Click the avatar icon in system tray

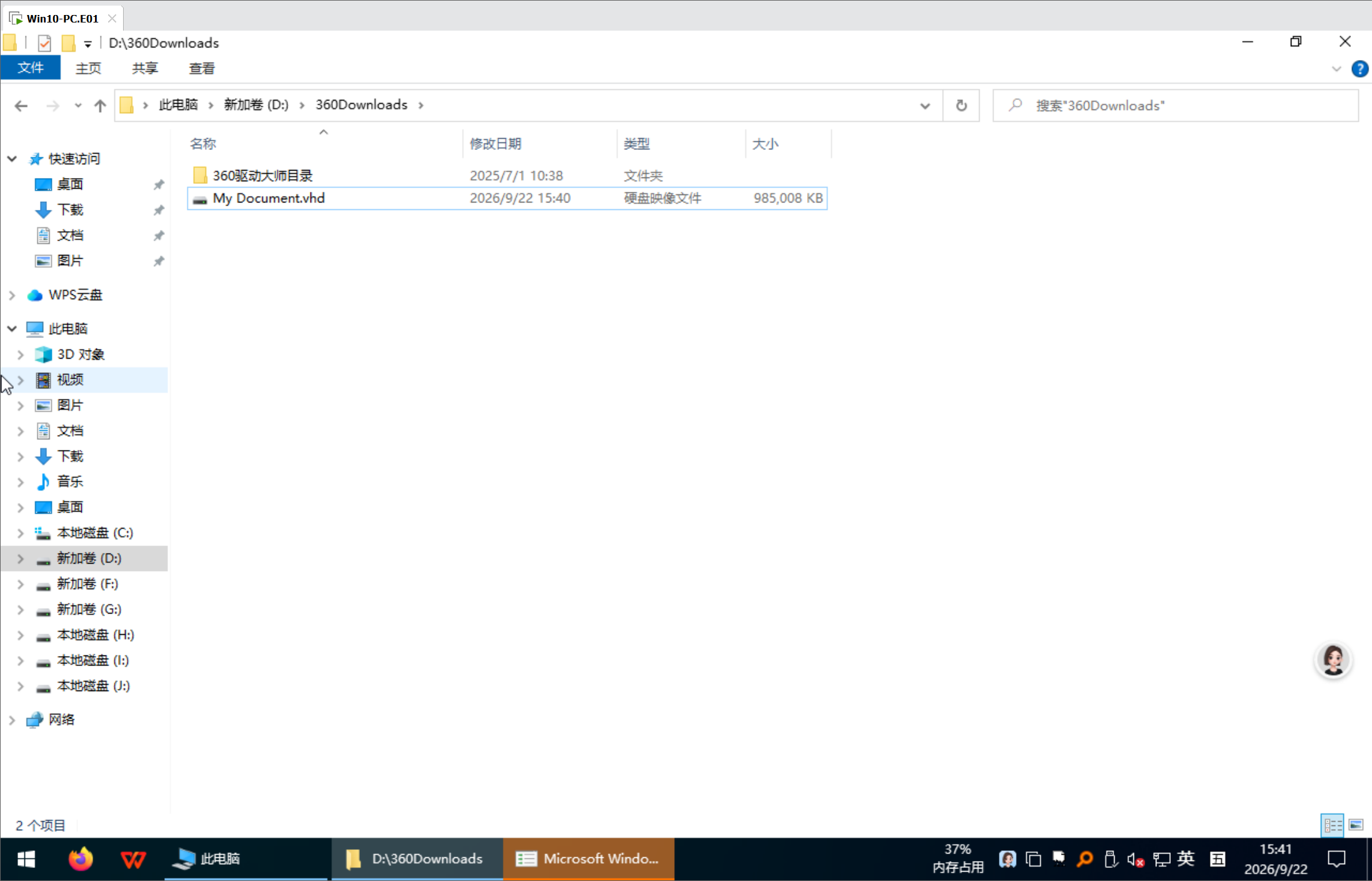pos(1007,859)
